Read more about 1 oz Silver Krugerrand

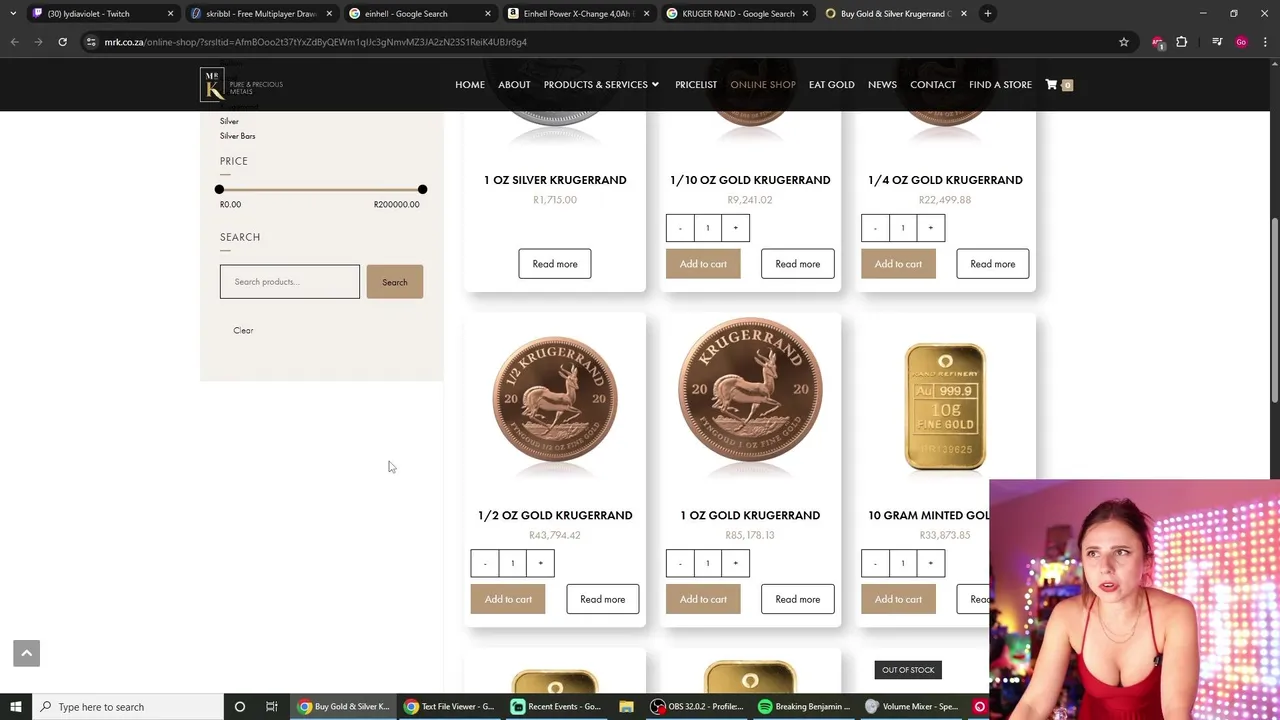point(555,264)
